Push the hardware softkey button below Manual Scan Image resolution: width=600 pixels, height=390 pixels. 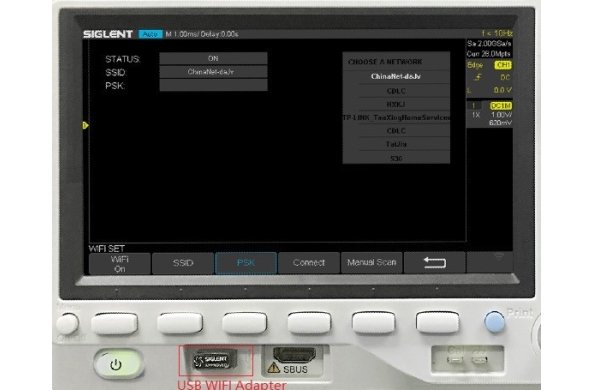[374, 323]
